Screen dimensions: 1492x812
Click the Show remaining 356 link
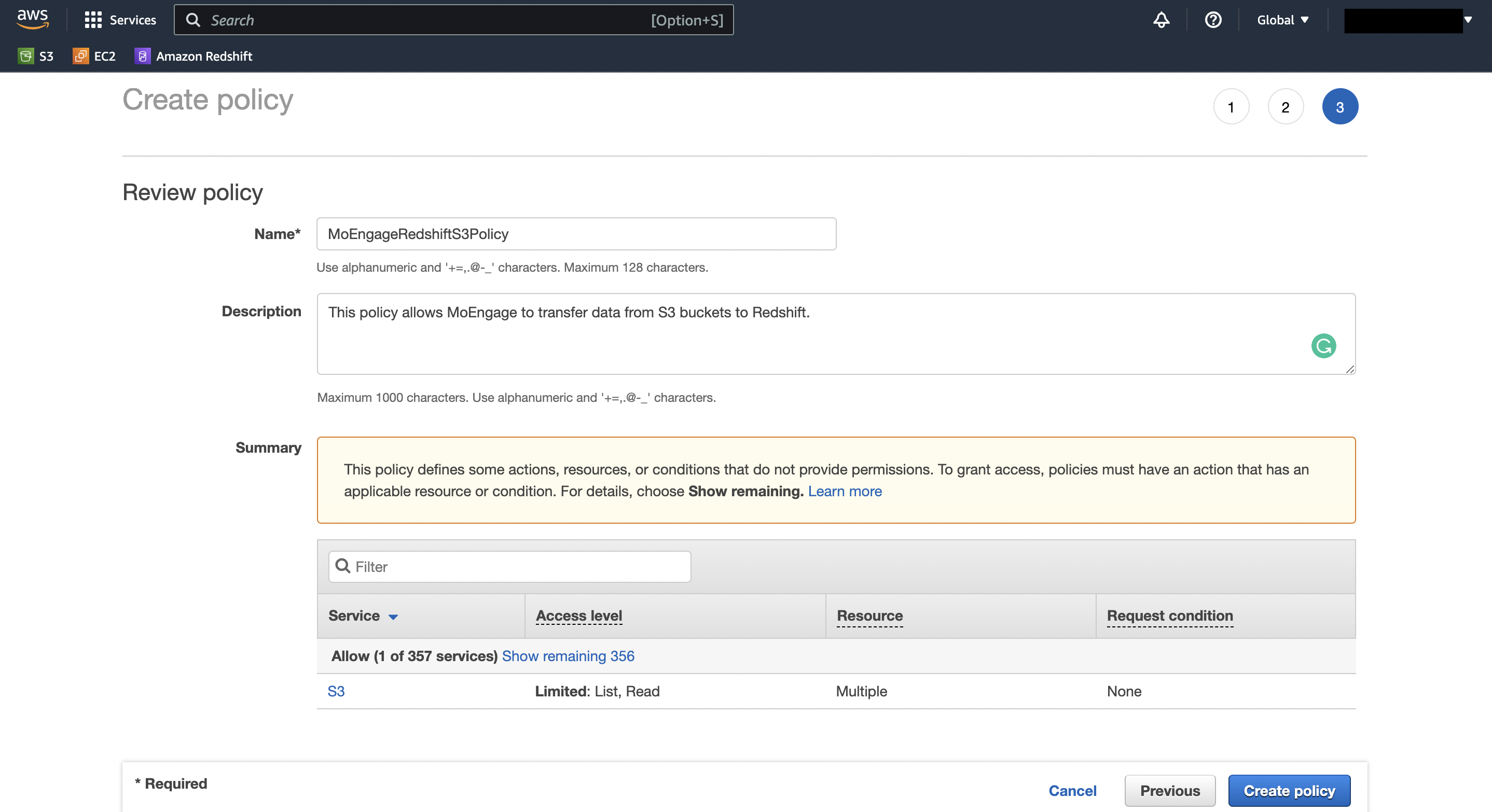tap(568, 656)
